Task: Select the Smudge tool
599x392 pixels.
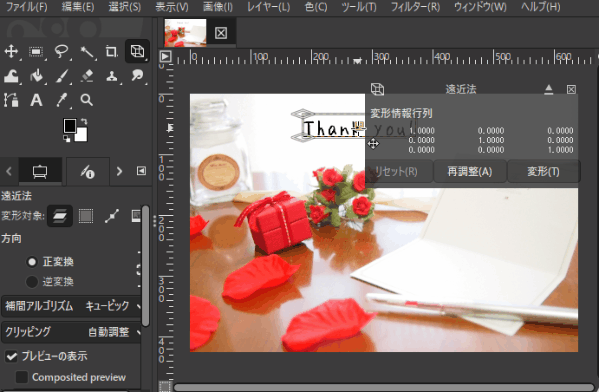Action: [137, 76]
